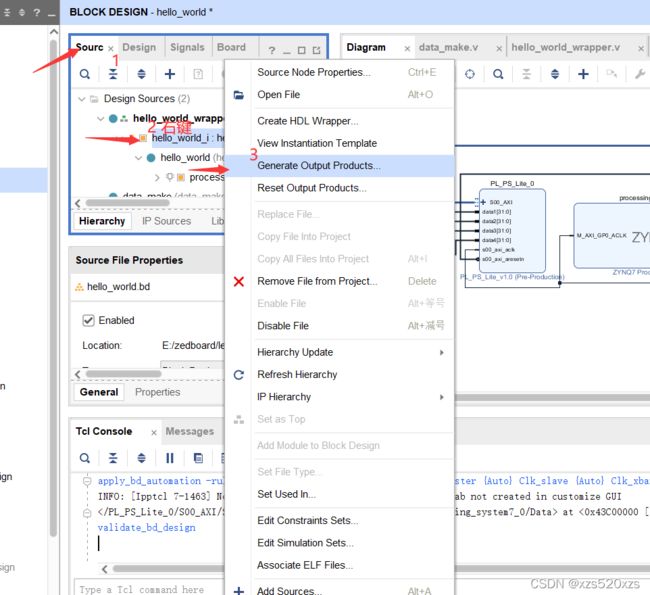Open the hello_world_wrapper.v editor tab

[x=565, y=48]
